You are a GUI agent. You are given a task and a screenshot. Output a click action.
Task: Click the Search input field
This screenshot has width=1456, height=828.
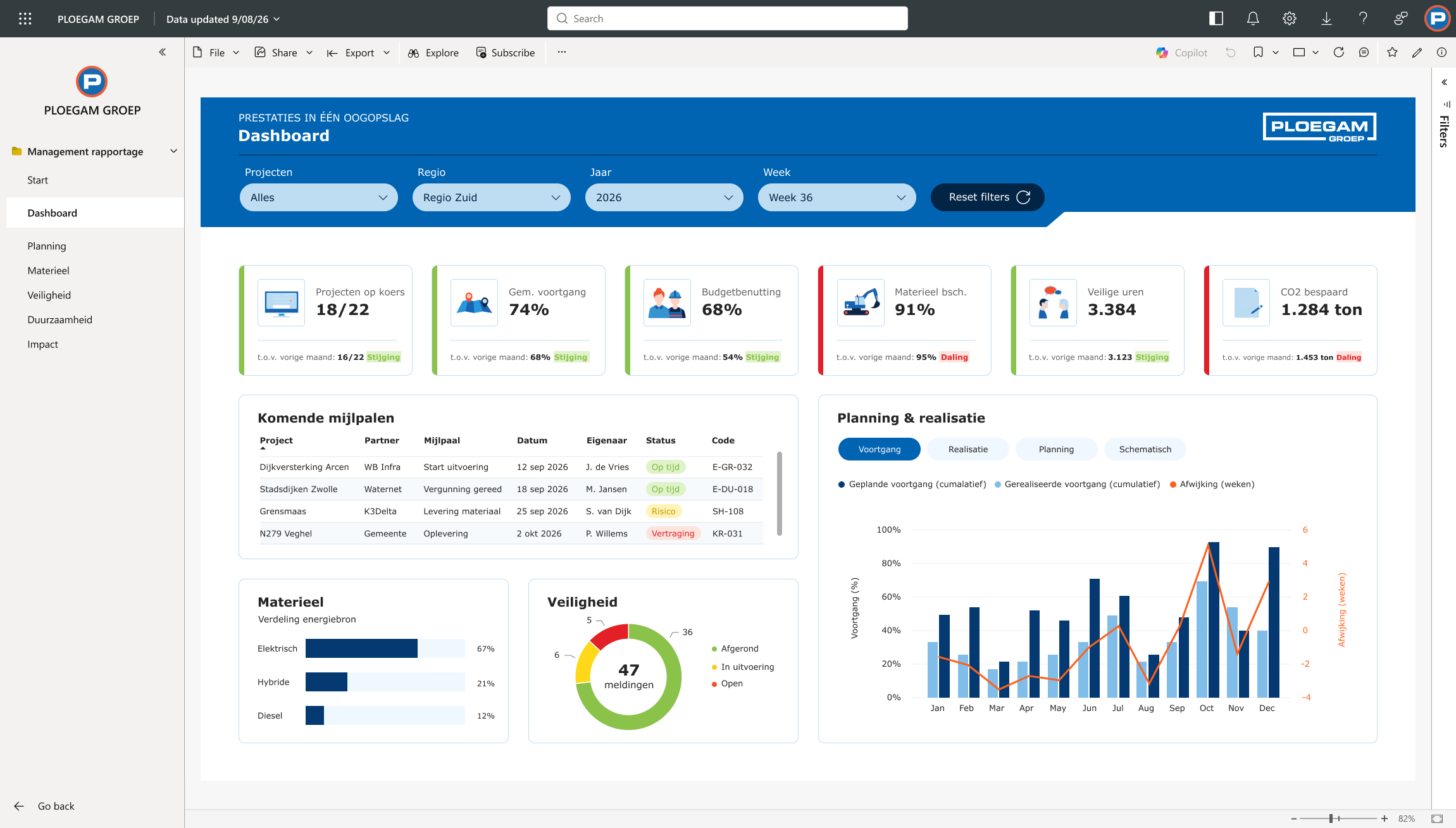[728, 18]
